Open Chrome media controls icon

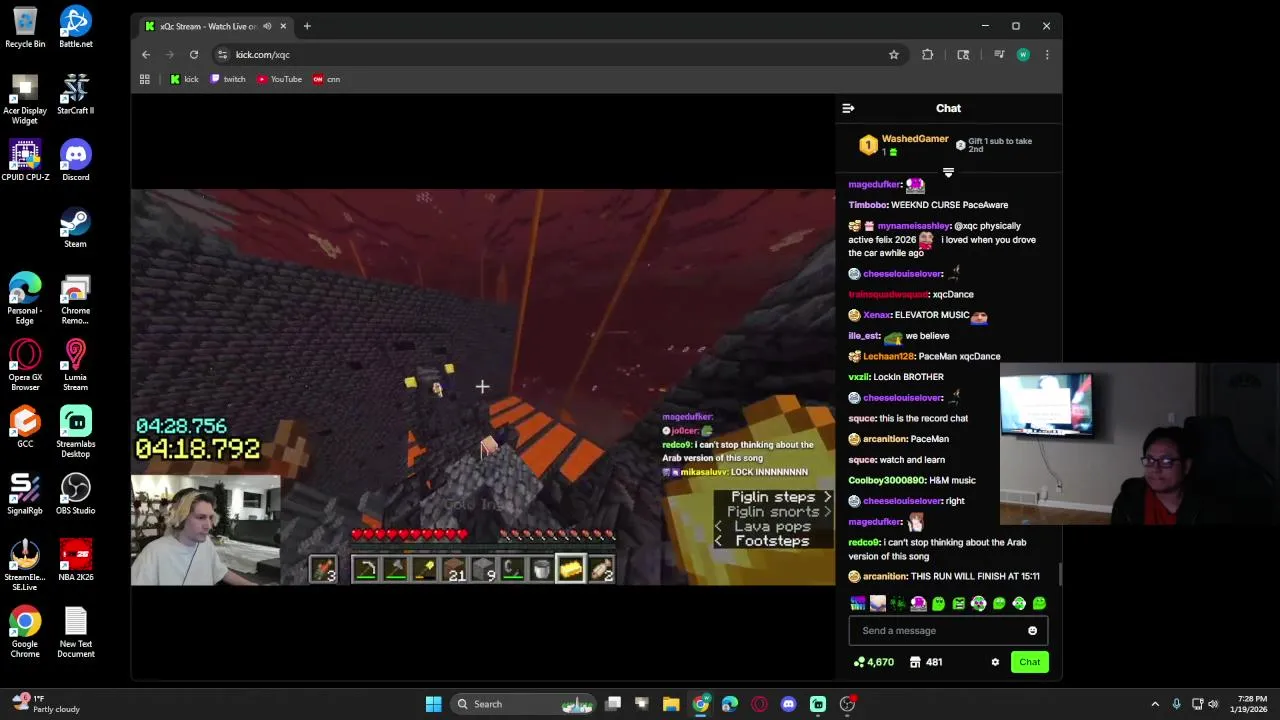[999, 55]
